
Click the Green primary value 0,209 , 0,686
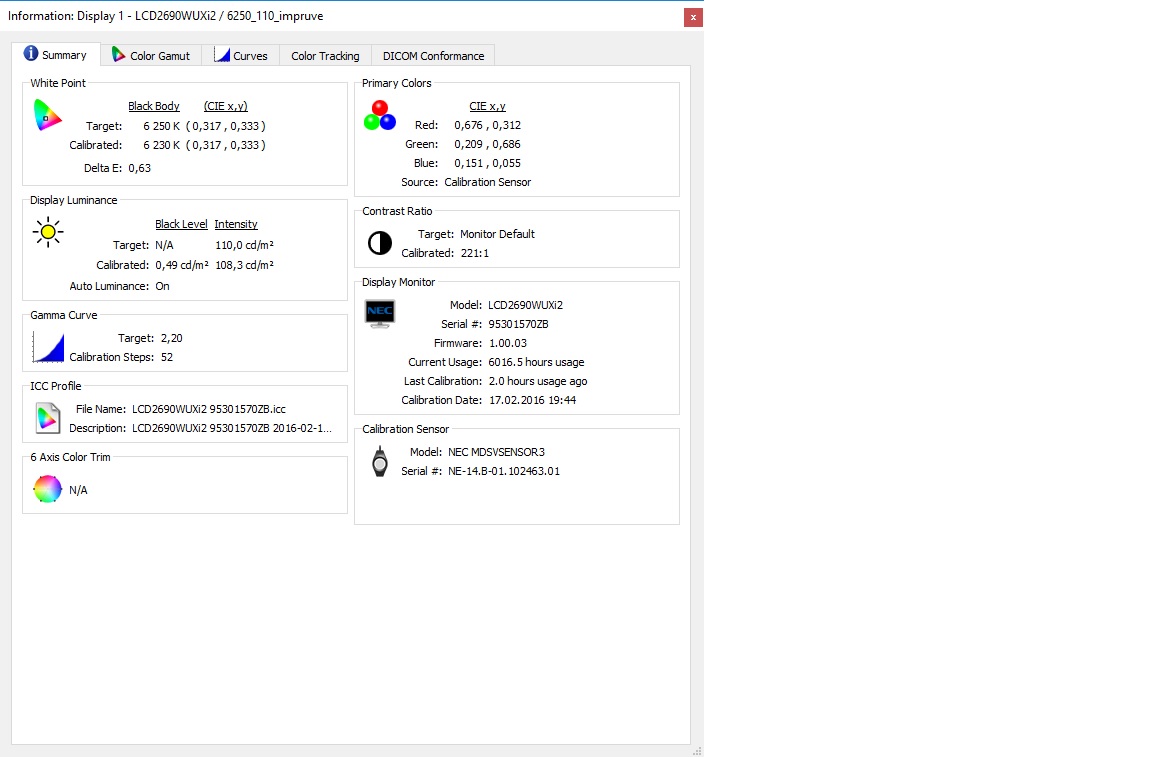pyautogui.click(x=487, y=144)
